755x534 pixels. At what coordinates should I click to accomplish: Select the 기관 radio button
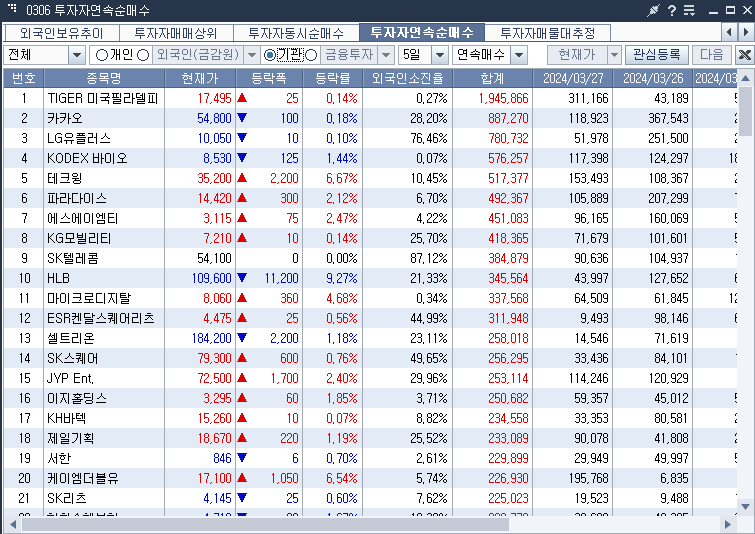point(270,55)
